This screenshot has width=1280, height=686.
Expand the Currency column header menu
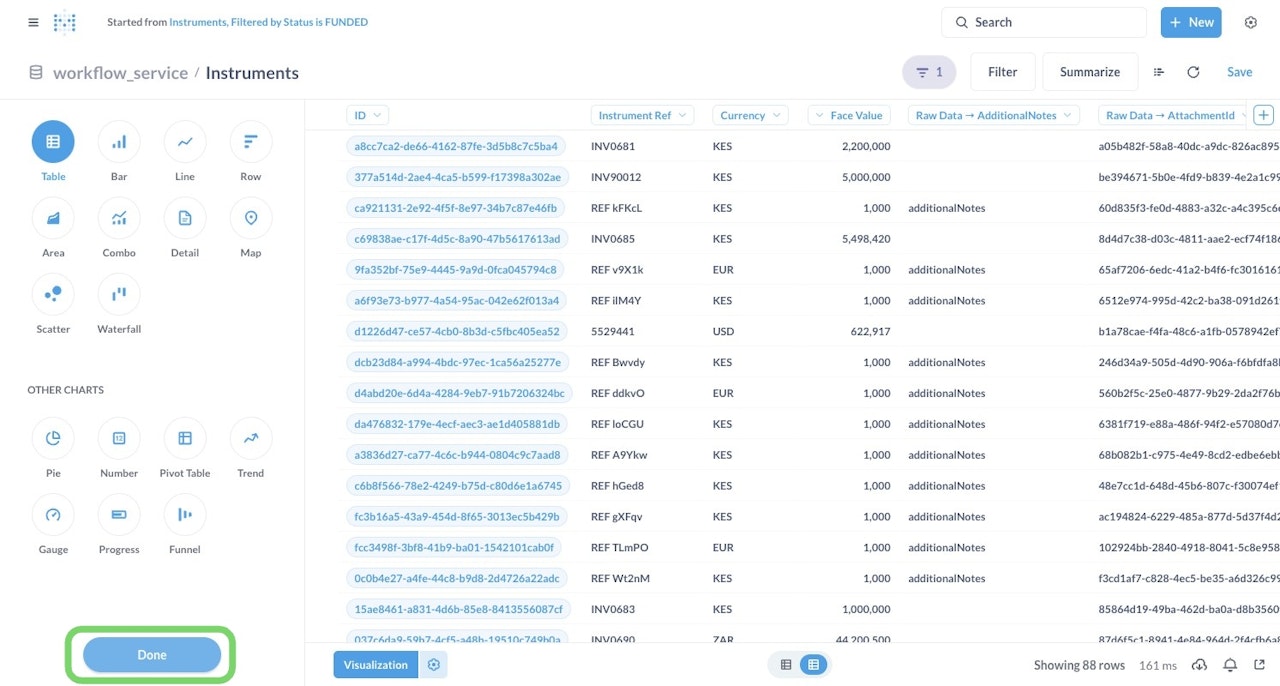[x=750, y=115]
